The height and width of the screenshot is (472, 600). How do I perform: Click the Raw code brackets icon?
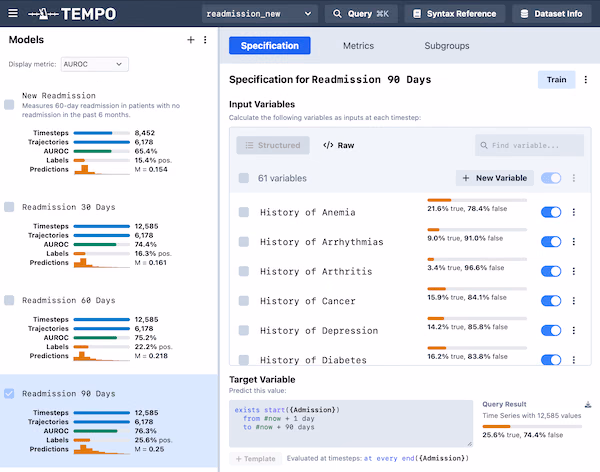coord(328,145)
